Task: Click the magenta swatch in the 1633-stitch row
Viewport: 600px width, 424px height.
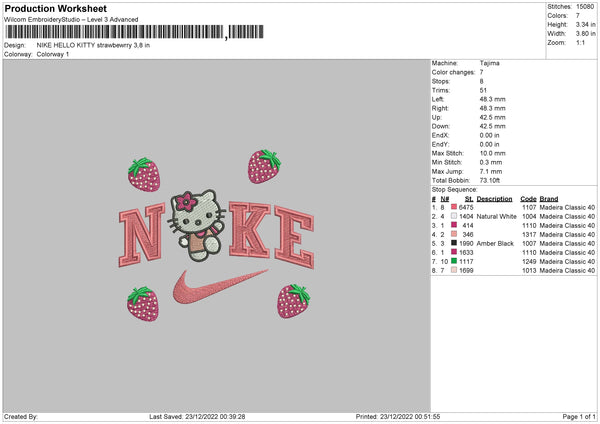Action: (454, 252)
